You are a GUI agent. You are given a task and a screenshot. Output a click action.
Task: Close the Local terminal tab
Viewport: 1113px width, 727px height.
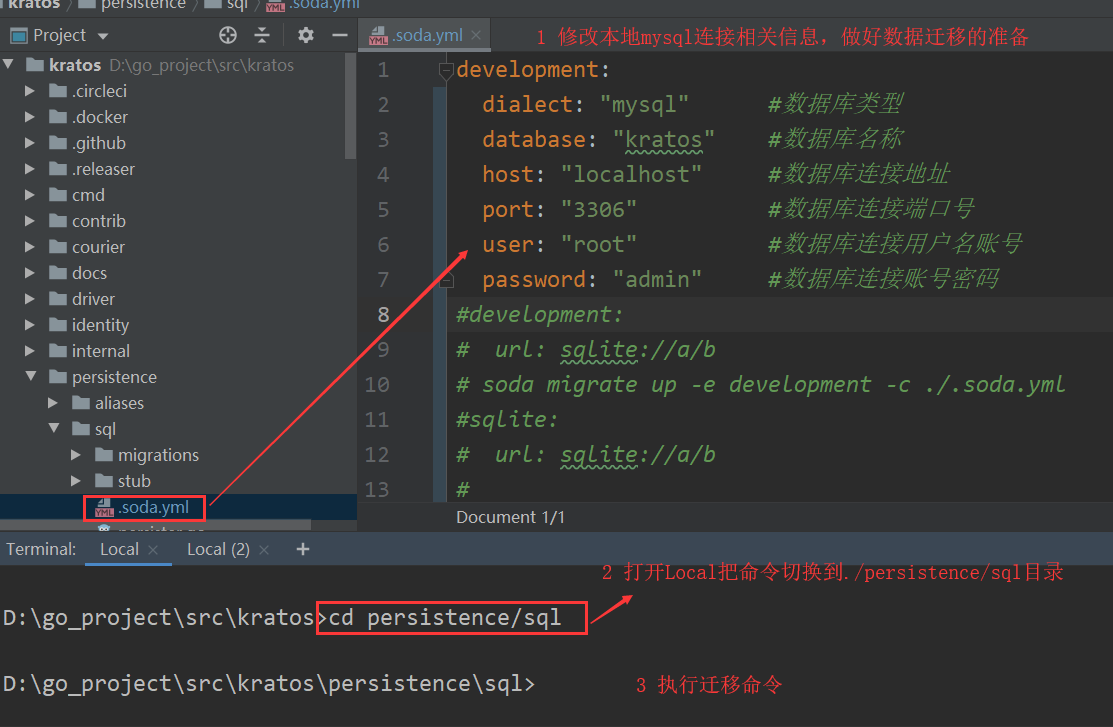pyautogui.click(x=153, y=550)
